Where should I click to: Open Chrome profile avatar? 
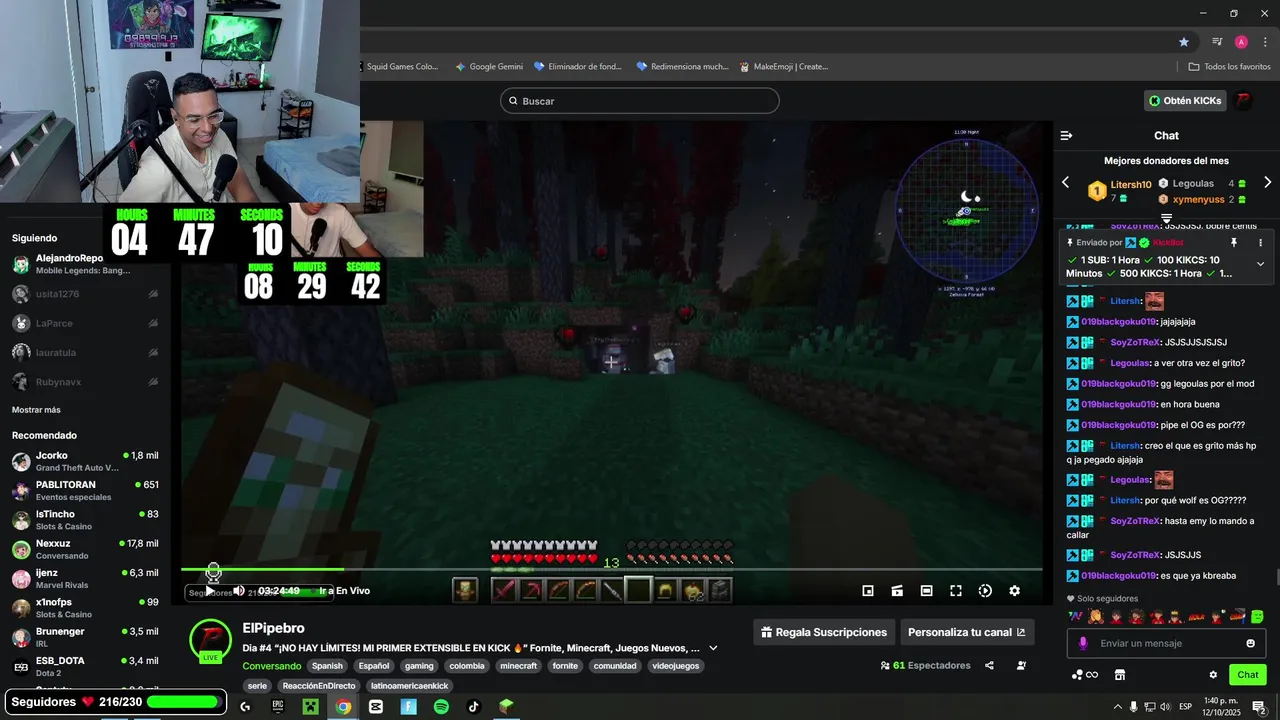pyautogui.click(x=1241, y=42)
